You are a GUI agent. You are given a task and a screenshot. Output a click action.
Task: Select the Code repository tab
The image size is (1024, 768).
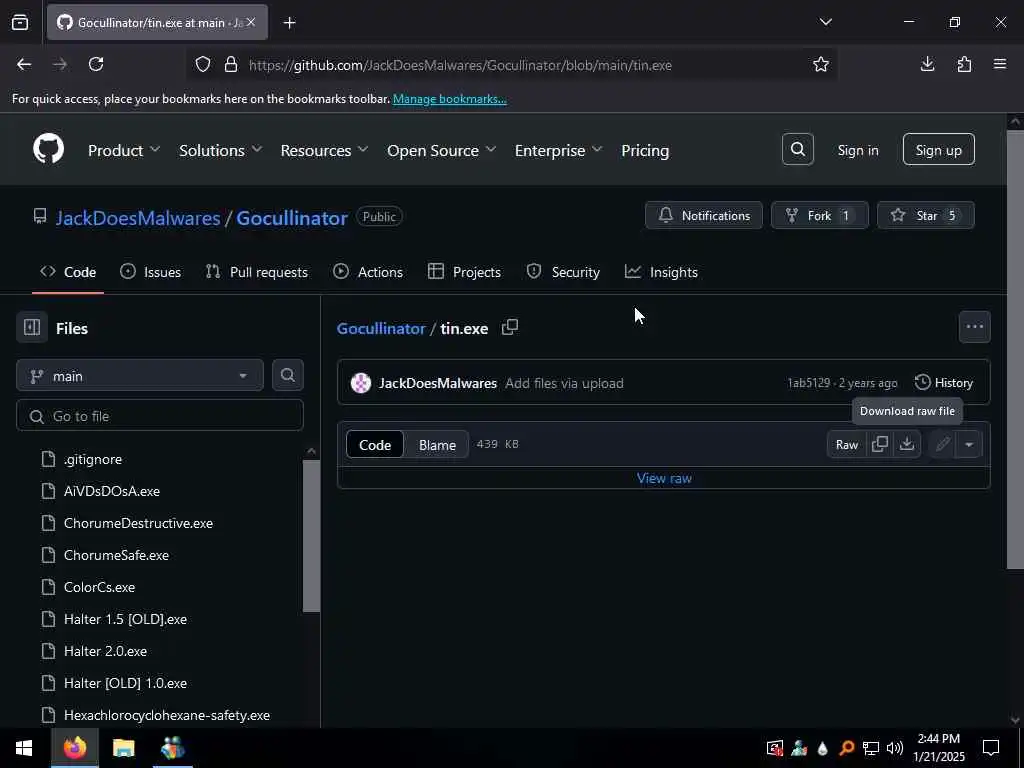68,272
